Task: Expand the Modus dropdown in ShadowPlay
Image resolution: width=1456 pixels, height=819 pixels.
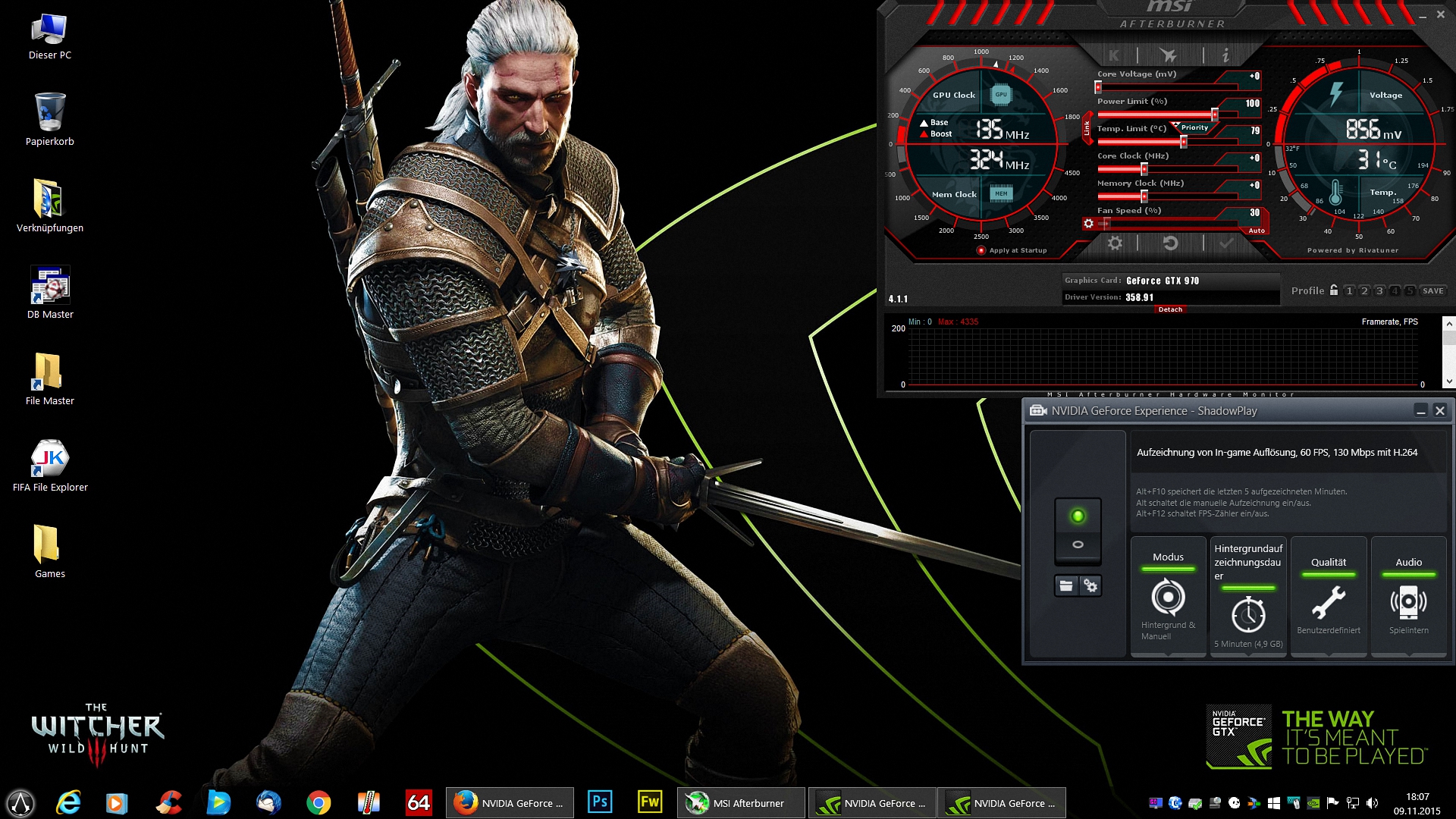Action: (1168, 596)
